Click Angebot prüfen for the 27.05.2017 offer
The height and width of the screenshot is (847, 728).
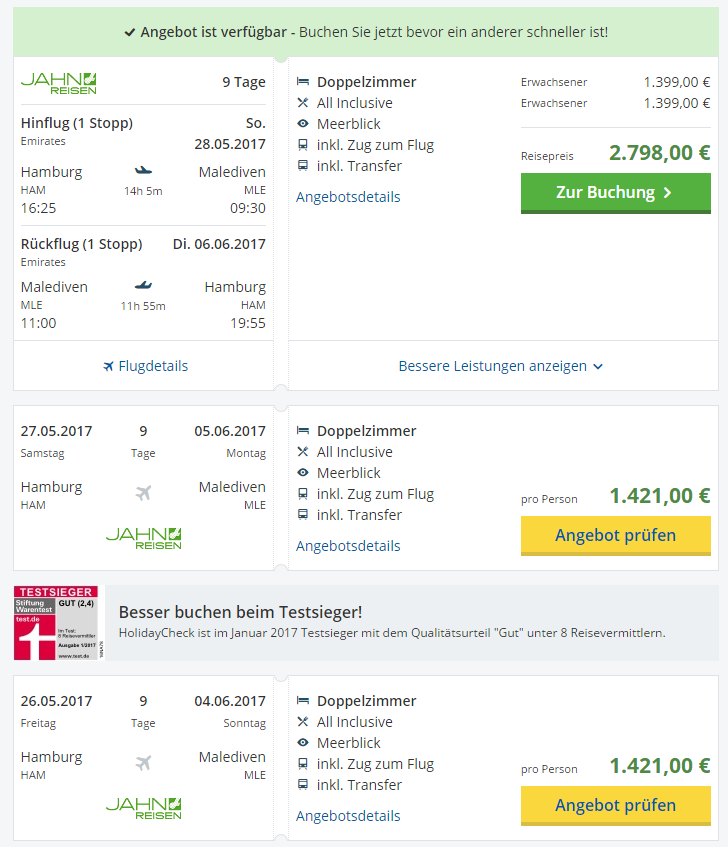tap(615, 536)
